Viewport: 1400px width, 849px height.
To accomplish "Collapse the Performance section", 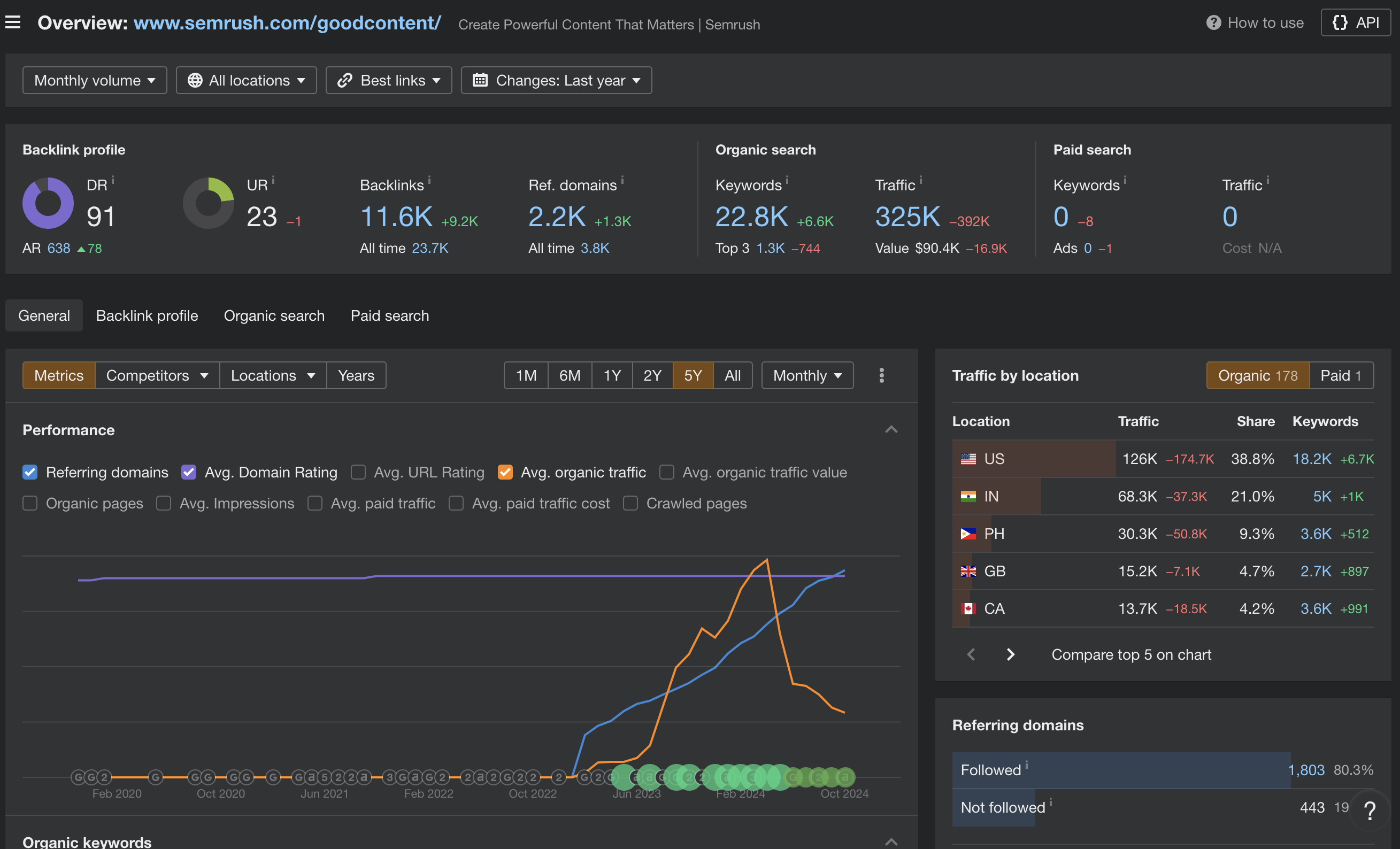I will pos(891,430).
